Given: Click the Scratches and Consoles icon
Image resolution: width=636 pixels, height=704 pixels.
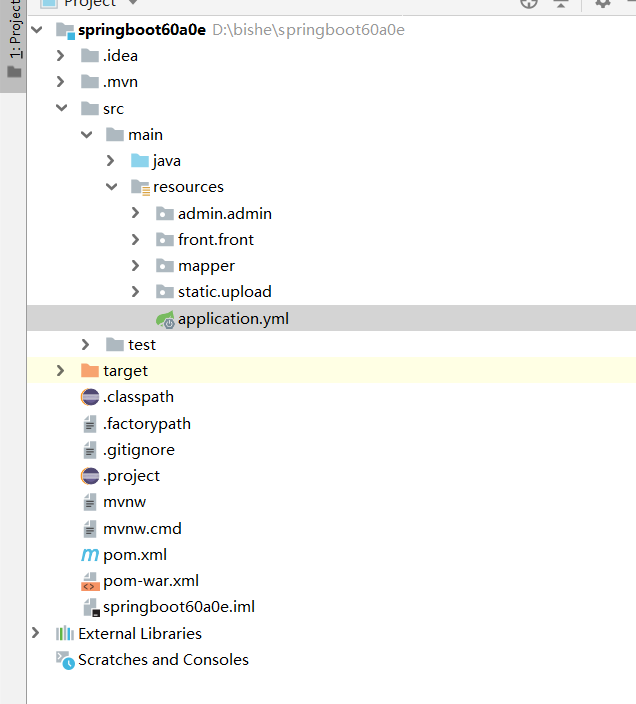Looking at the screenshot, I should pos(65,660).
